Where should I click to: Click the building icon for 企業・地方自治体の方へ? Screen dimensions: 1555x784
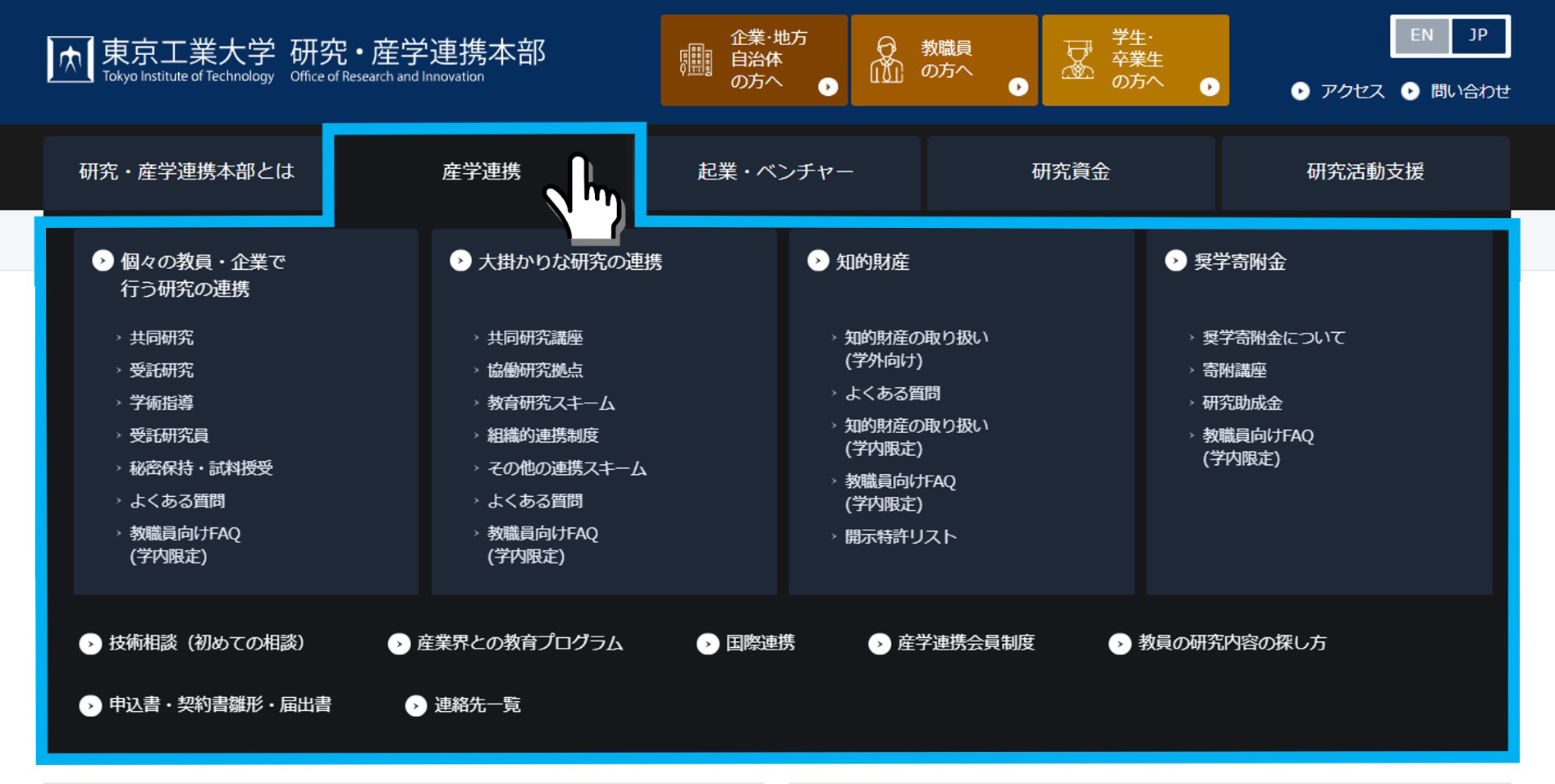(x=696, y=60)
